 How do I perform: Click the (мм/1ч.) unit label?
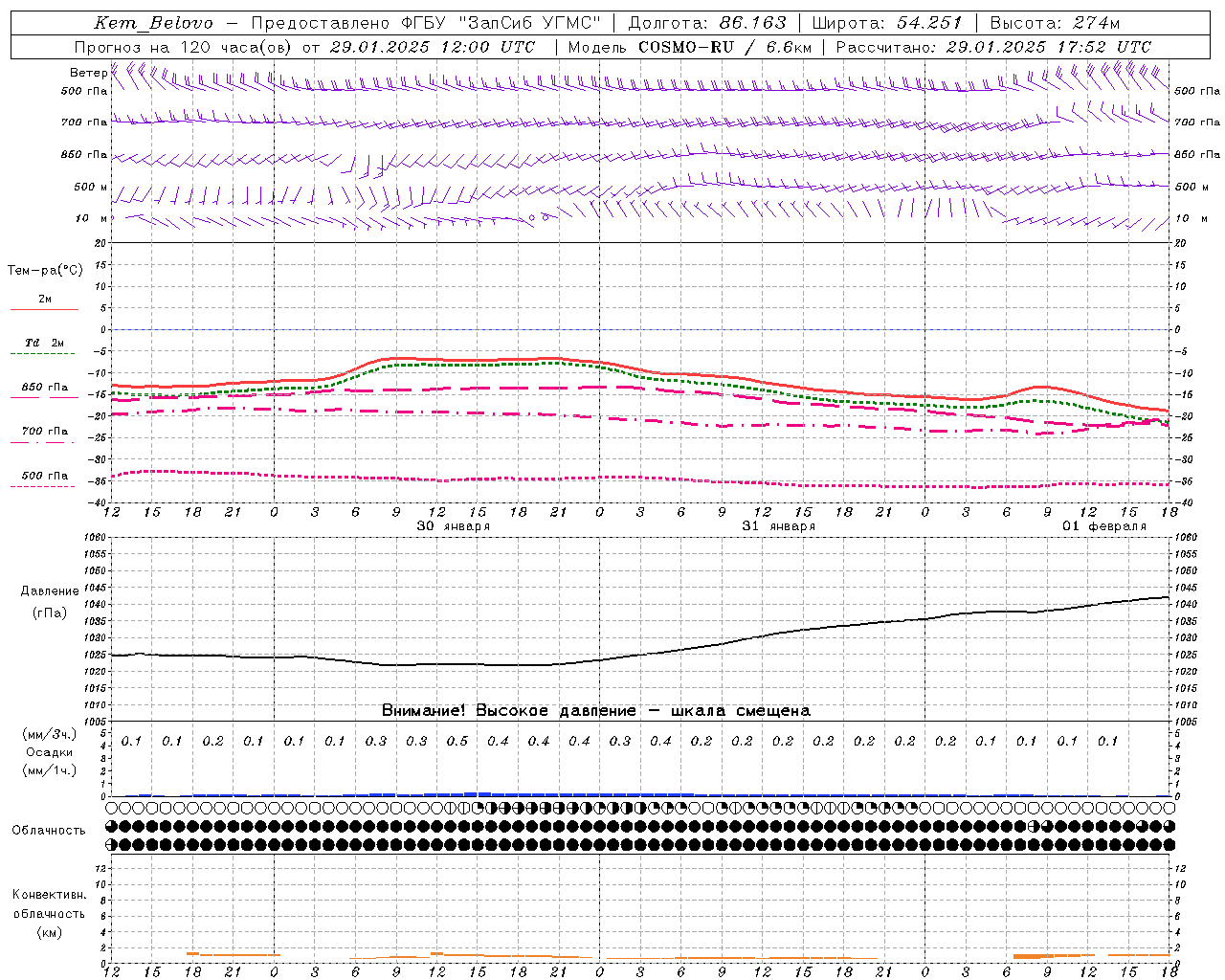50,770
